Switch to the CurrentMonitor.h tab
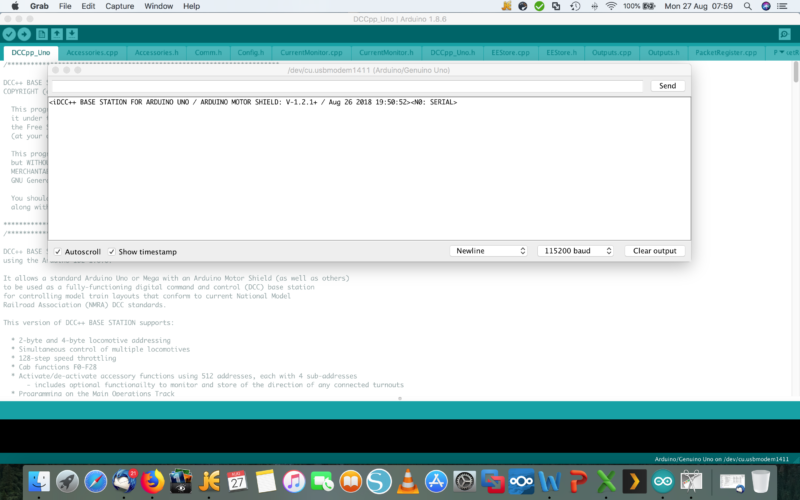This screenshot has width=800, height=500. (x=386, y=53)
